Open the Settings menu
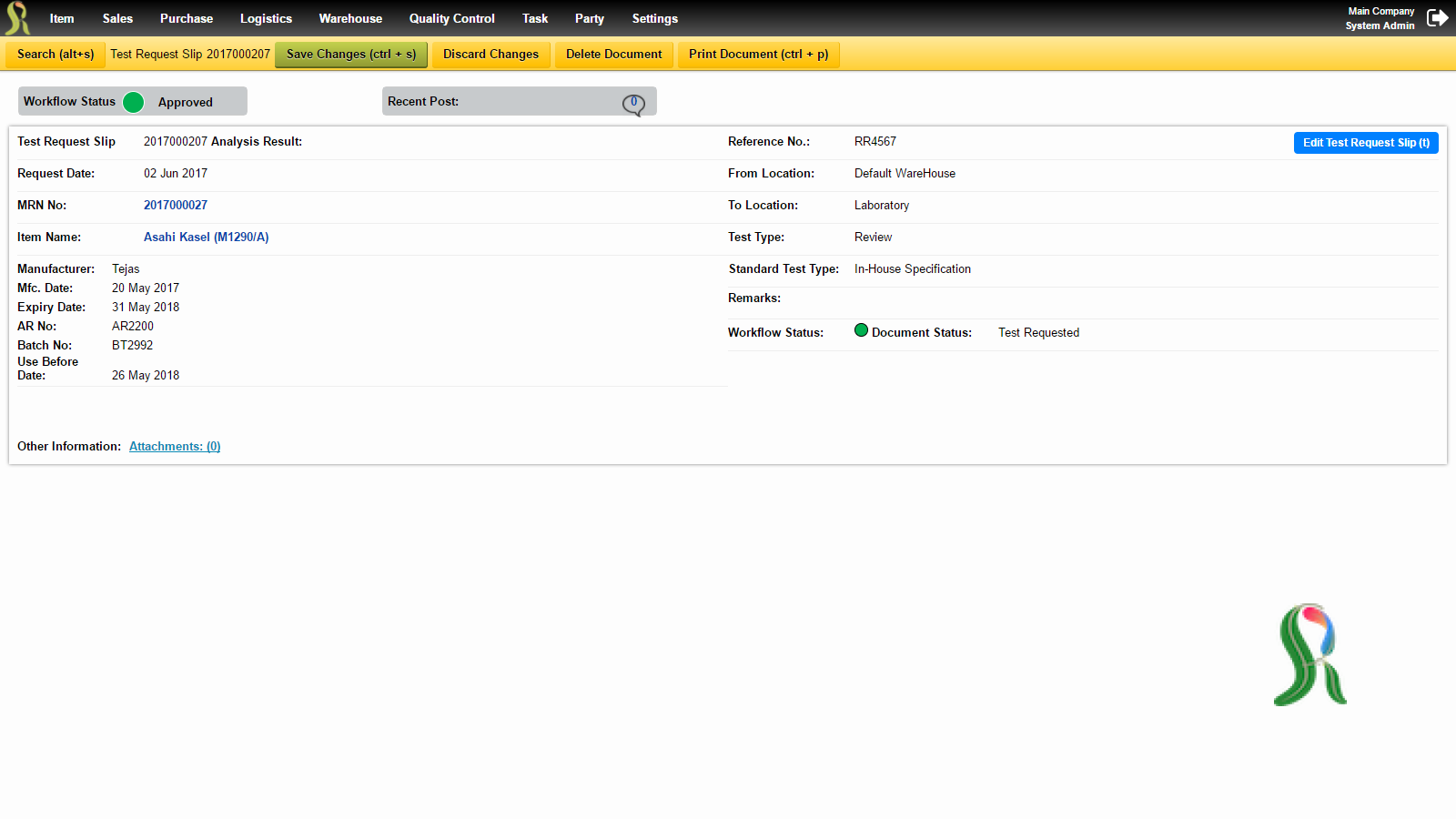This screenshot has height=819, width=1456. click(x=655, y=18)
